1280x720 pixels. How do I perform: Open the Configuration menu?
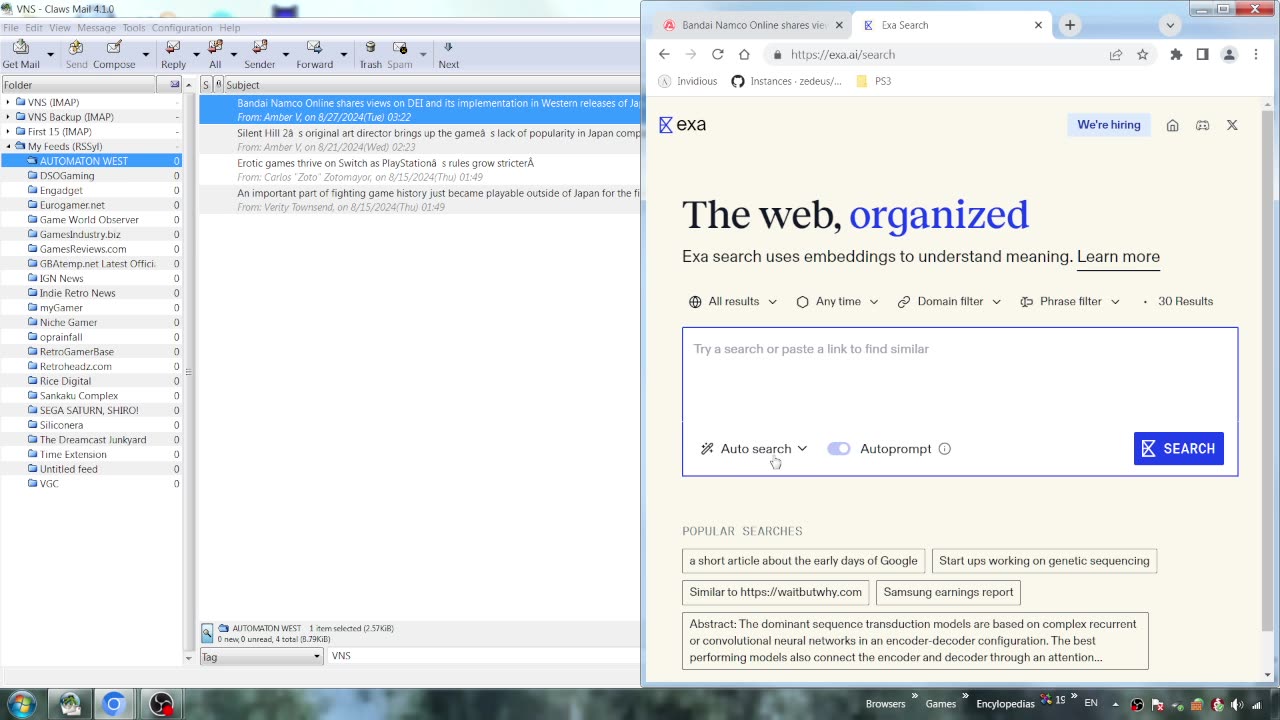point(182,28)
